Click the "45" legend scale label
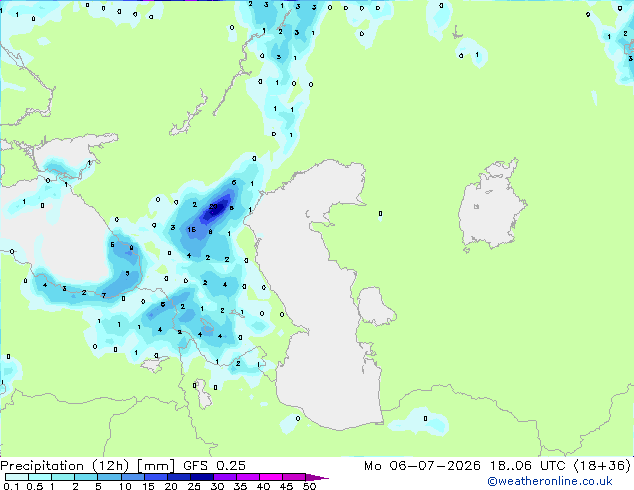The height and width of the screenshot is (490, 634). 286,486
